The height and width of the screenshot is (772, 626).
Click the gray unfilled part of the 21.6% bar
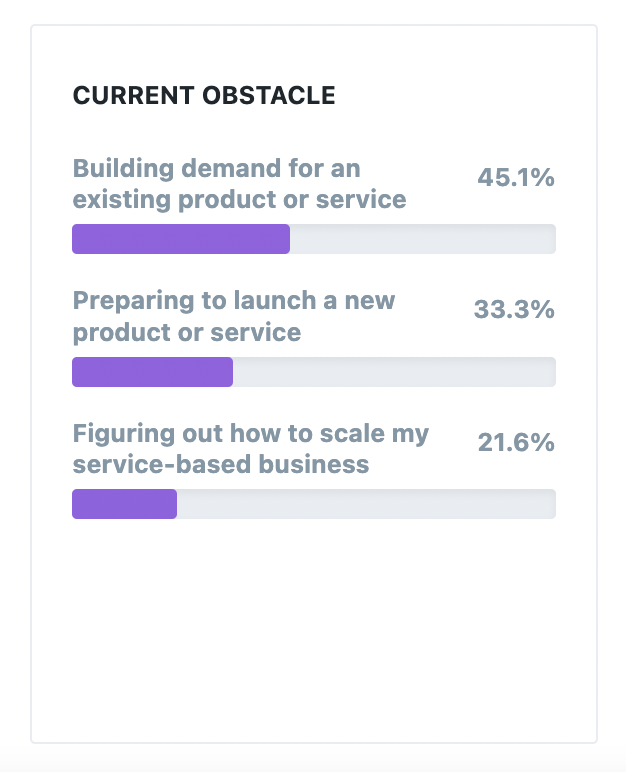coord(366,504)
